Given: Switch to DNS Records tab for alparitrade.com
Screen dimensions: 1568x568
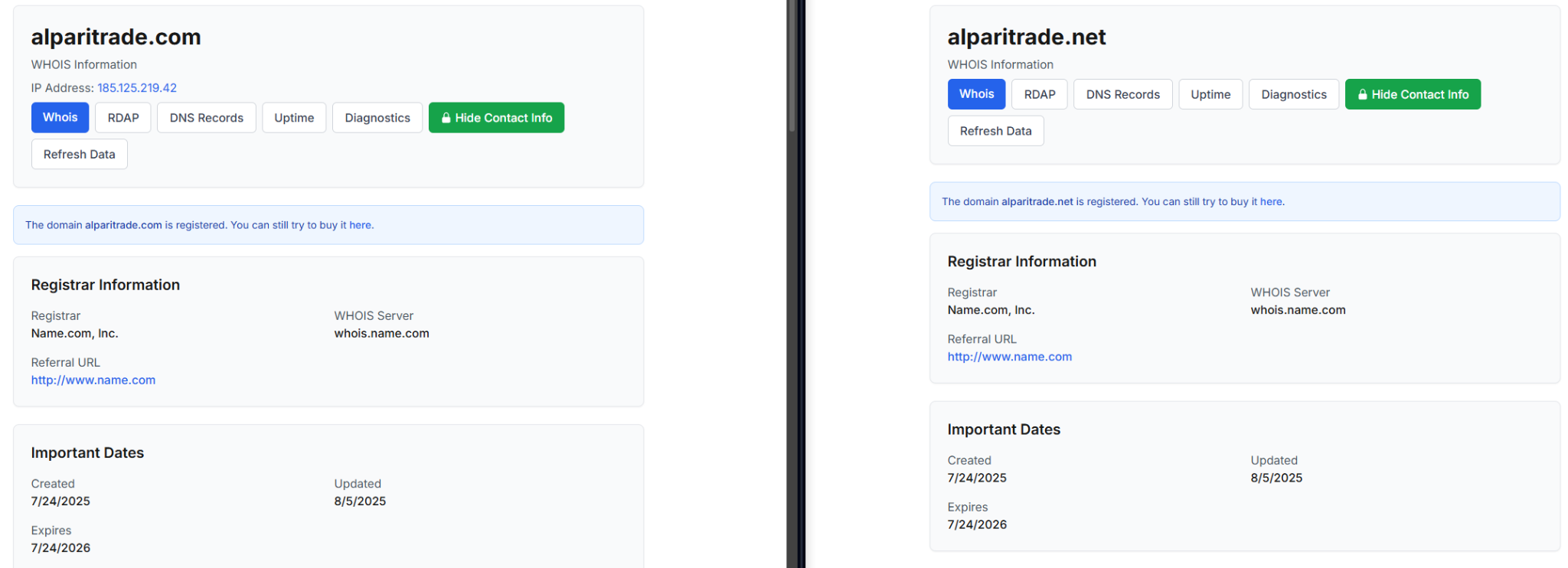Looking at the screenshot, I should (206, 118).
